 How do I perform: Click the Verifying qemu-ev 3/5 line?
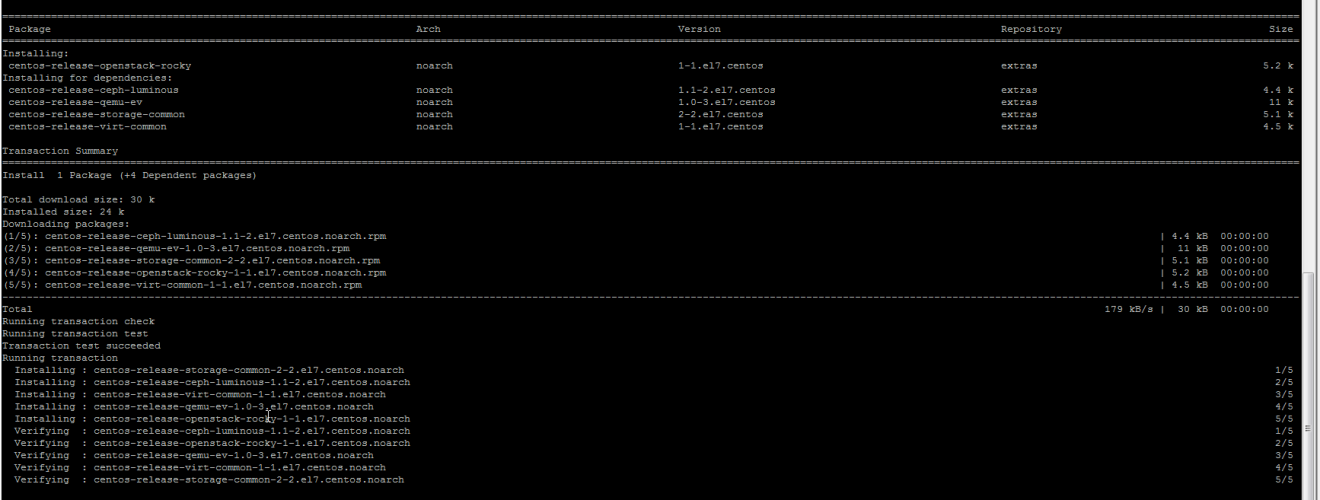click(x=654, y=455)
